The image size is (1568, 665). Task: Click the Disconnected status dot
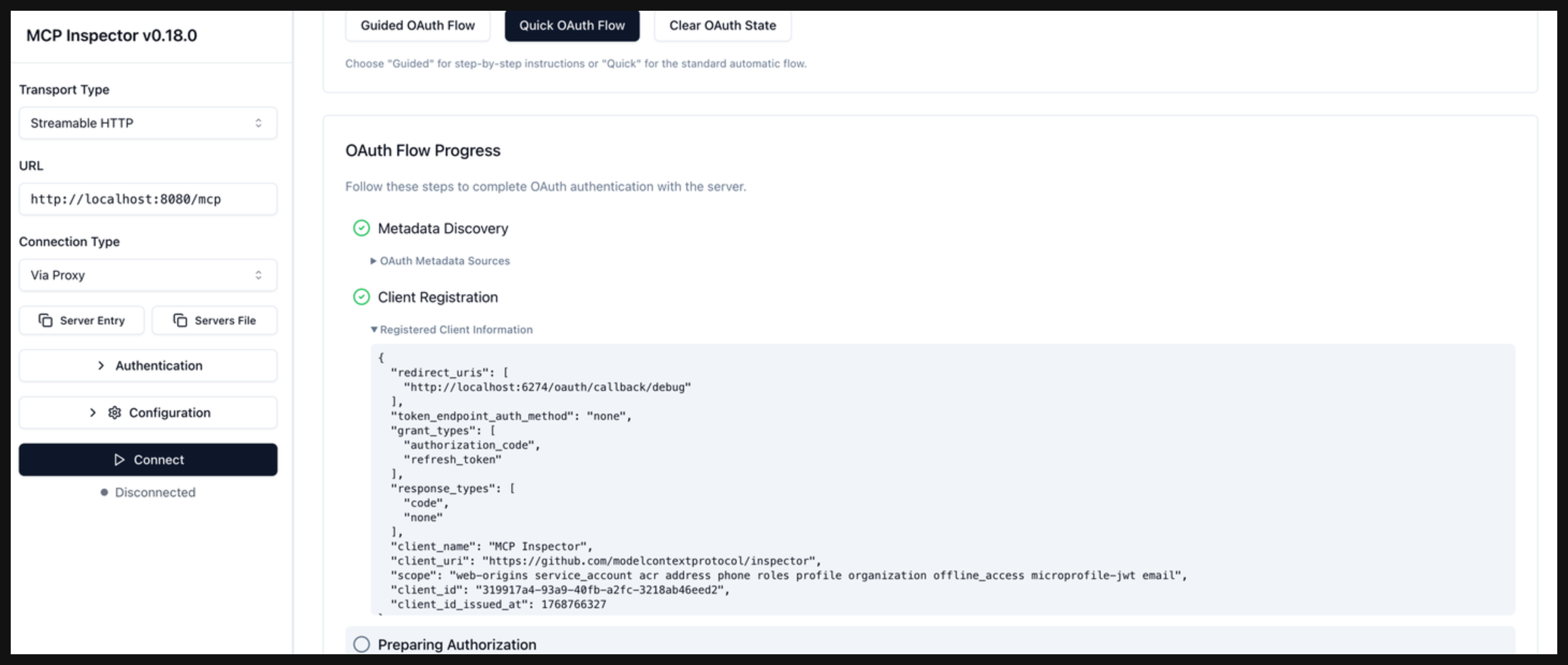point(104,493)
